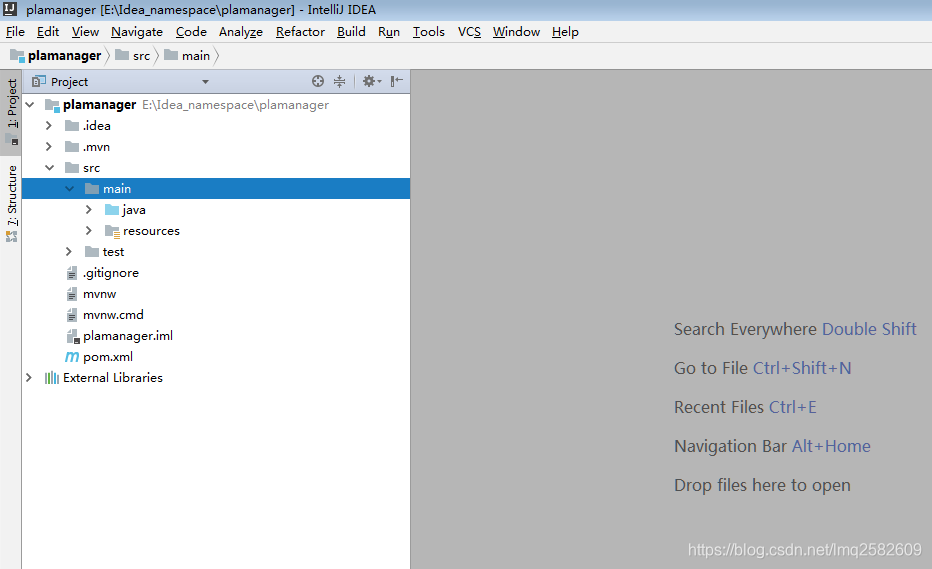This screenshot has width=932, height=569.
Task: Click the resources folder icon
Action: 112,231
